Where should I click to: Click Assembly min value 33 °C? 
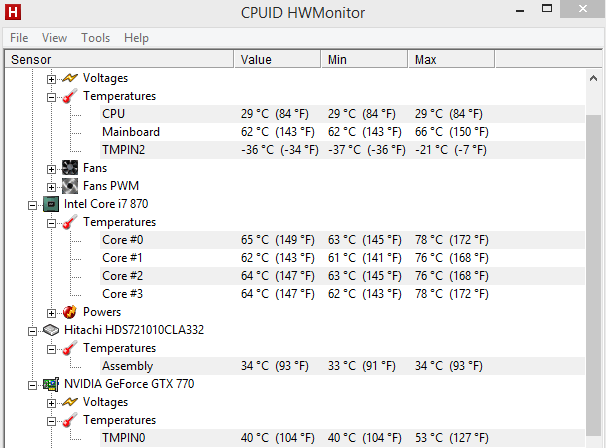point(362,366)
